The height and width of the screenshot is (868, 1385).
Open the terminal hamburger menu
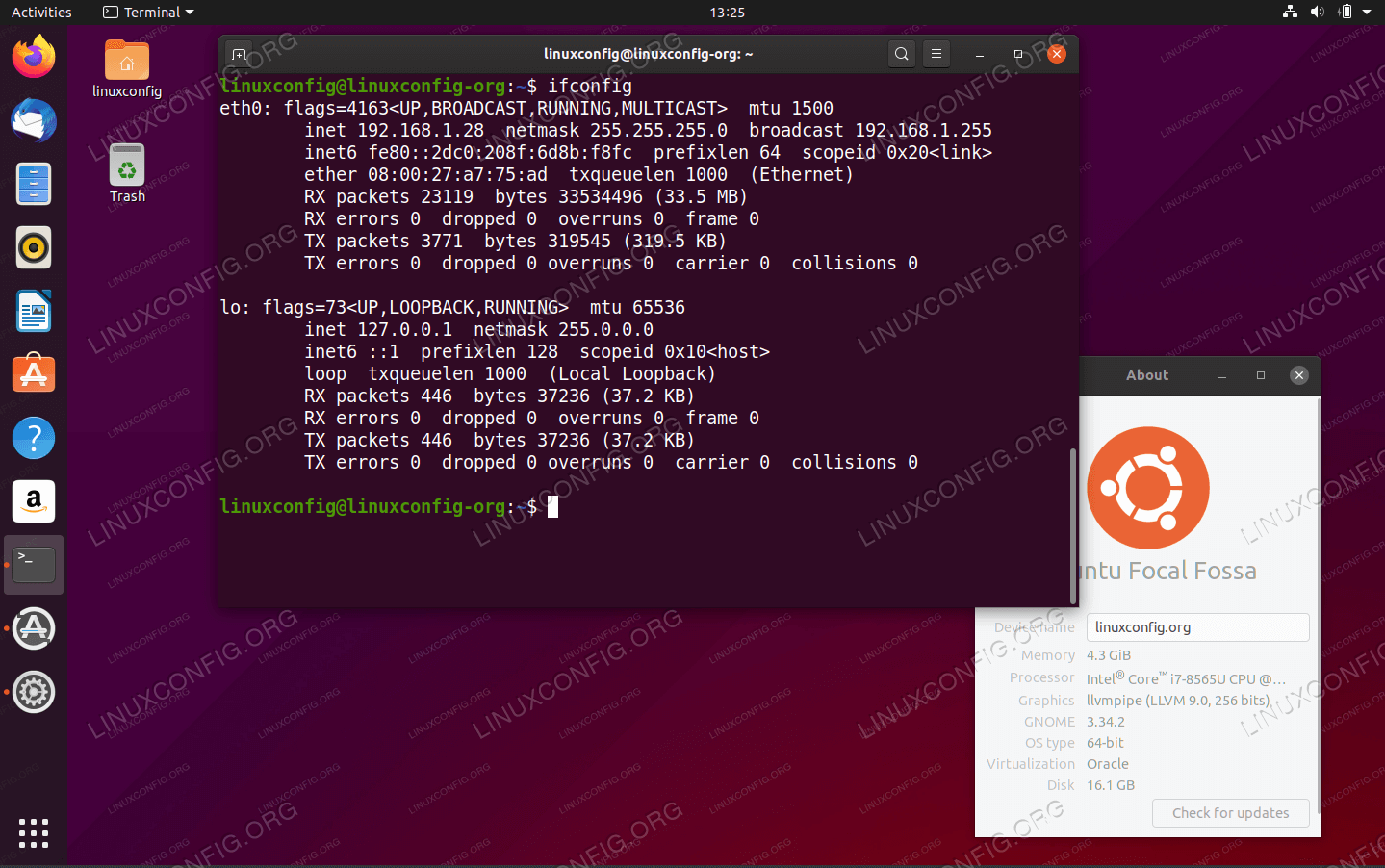coord(936,54)
